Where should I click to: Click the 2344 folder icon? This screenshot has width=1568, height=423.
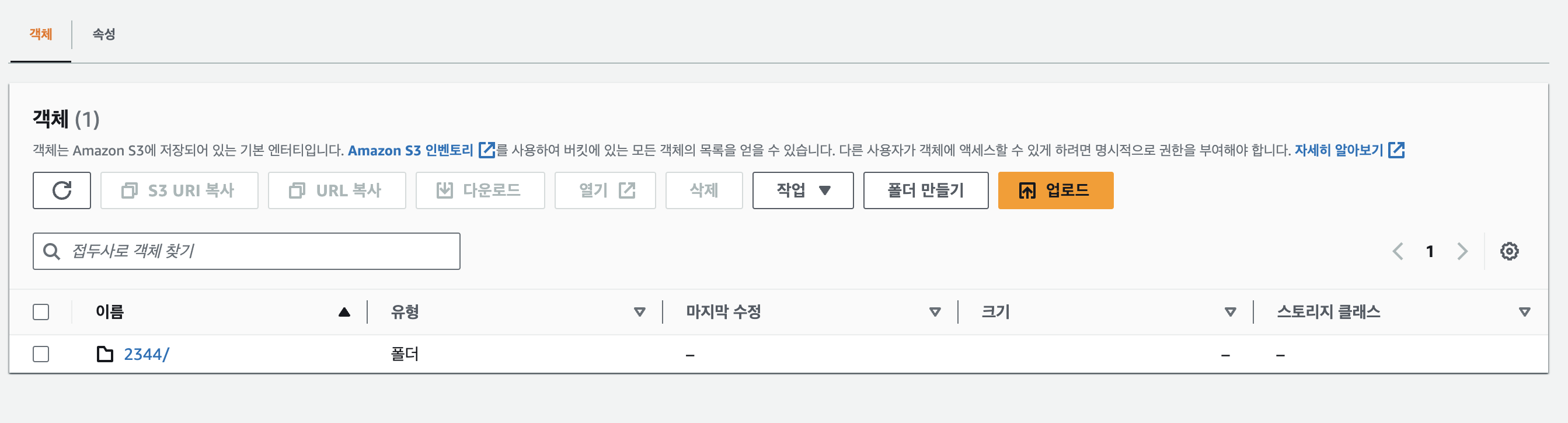tap(104, 354)
